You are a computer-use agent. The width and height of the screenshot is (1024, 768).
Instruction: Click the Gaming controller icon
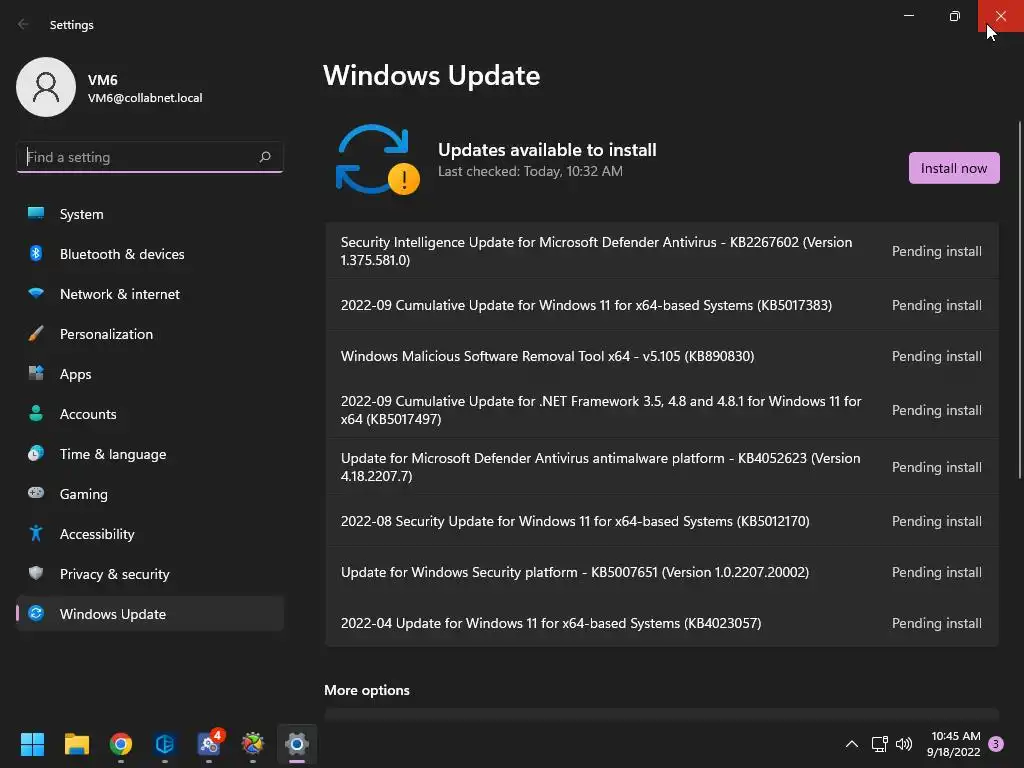[x=36, y=493]
